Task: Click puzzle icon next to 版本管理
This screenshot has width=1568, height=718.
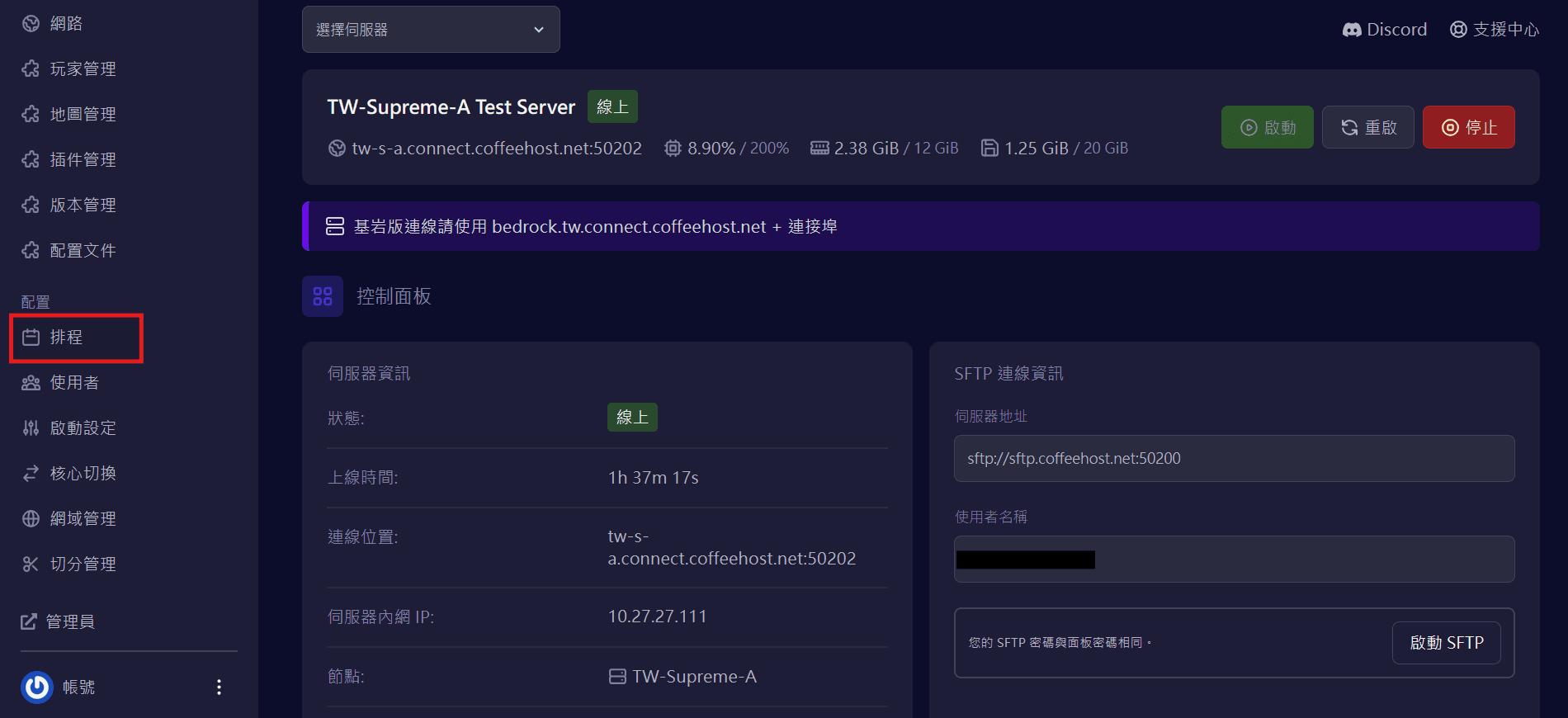Action: (x=31, y=205)
